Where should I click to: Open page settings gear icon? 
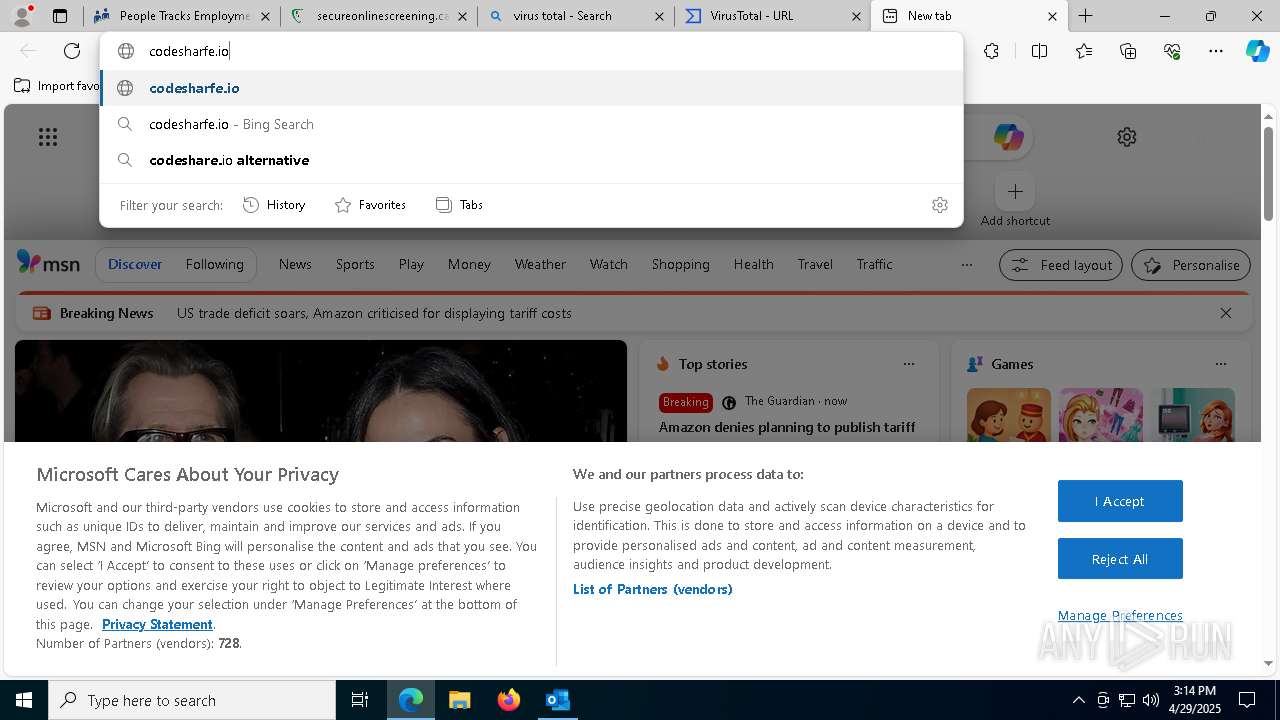pyautogui.click(x=1127, y=137)
